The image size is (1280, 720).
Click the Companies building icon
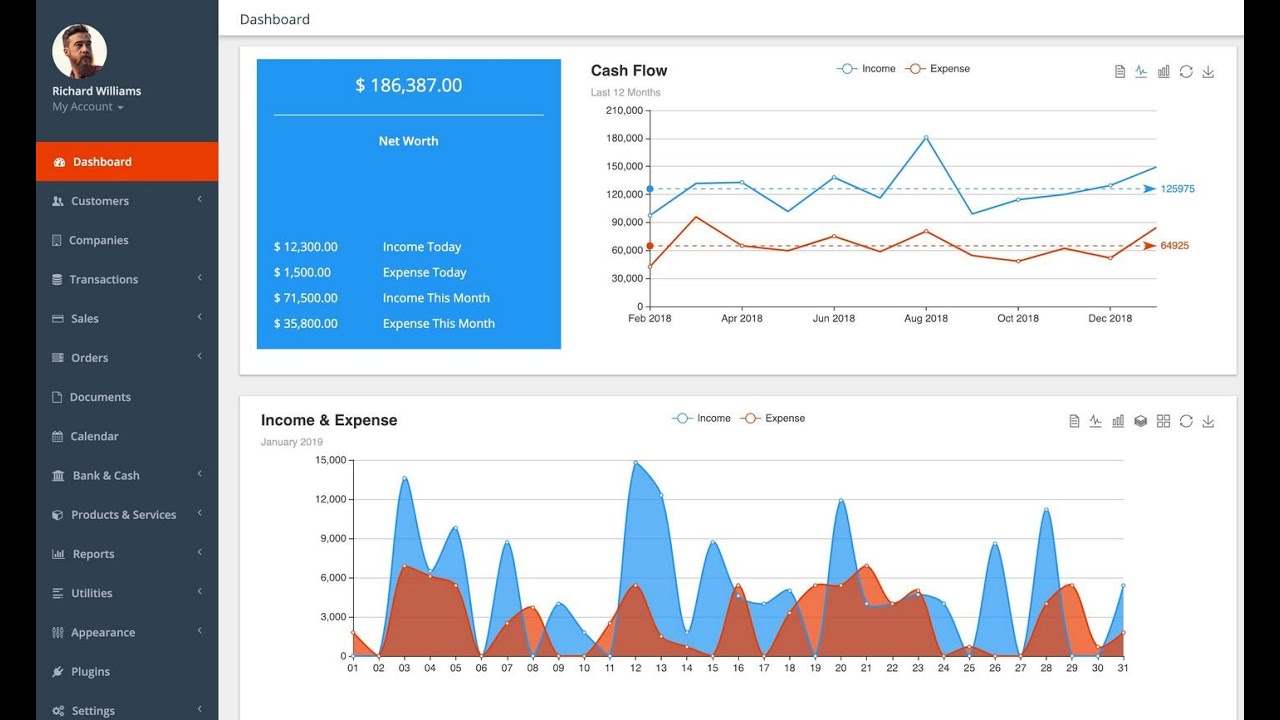[x=57, y=240]
